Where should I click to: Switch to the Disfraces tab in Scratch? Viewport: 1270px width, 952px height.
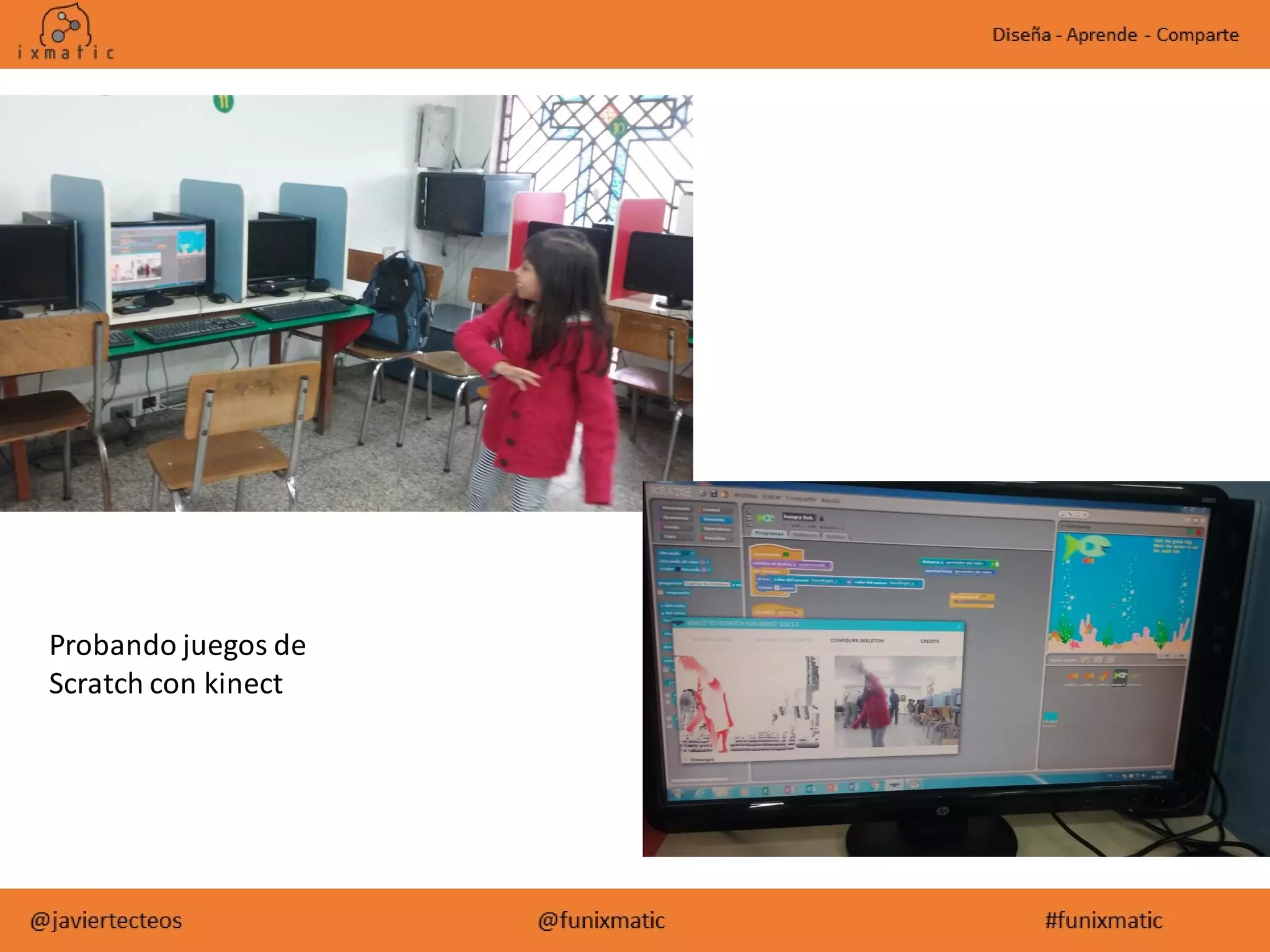tap(805, 535)
